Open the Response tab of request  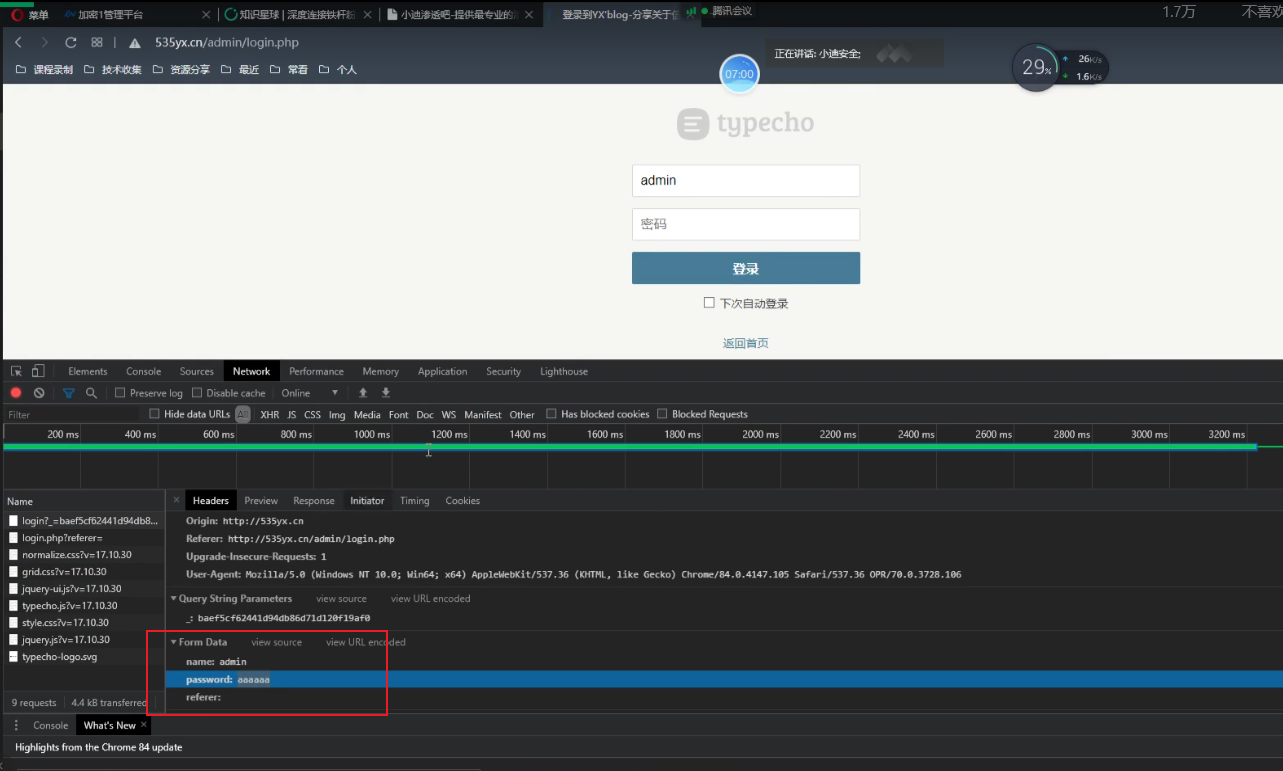(314, 500)
